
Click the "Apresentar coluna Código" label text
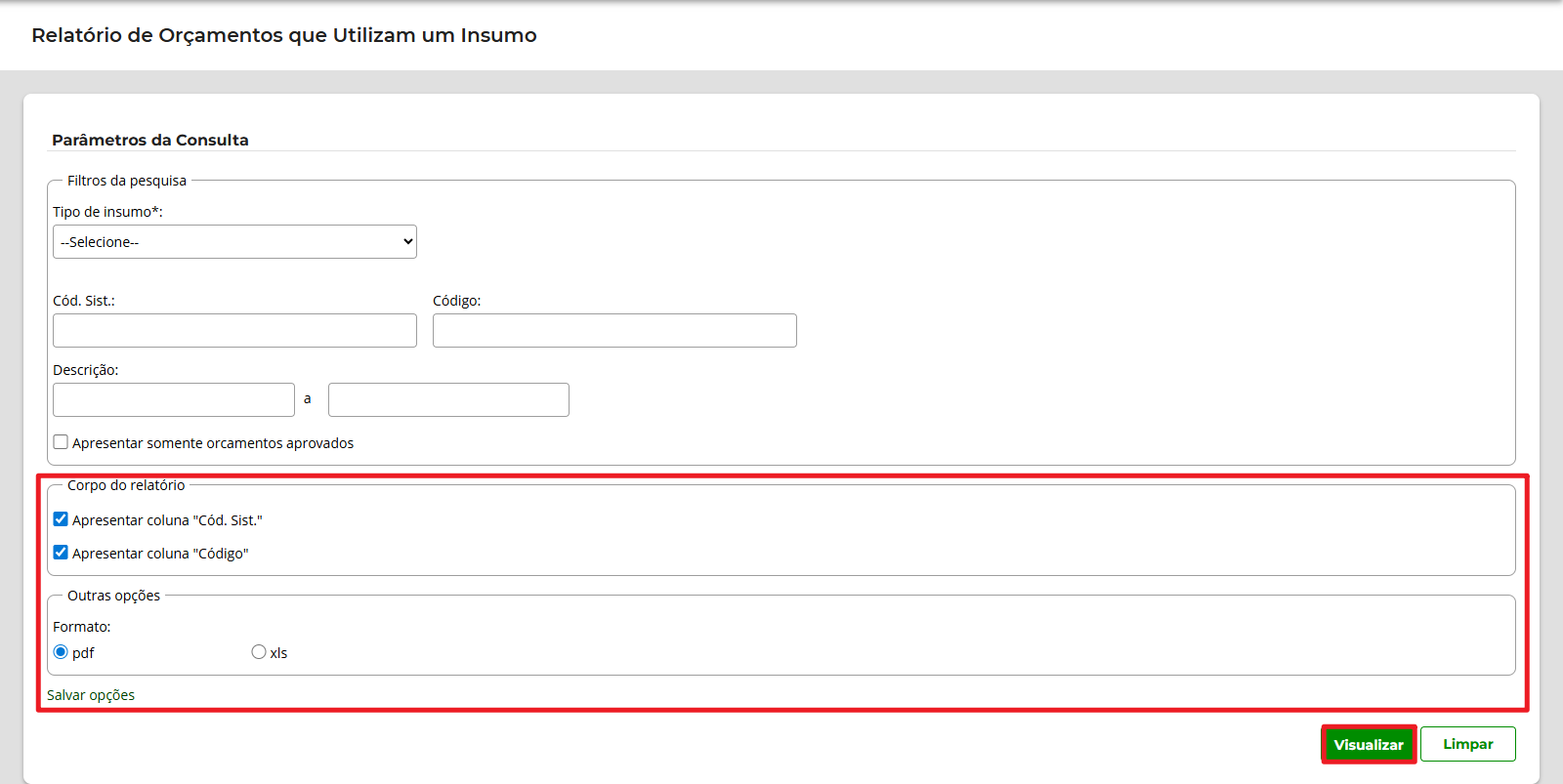[160, 554]
